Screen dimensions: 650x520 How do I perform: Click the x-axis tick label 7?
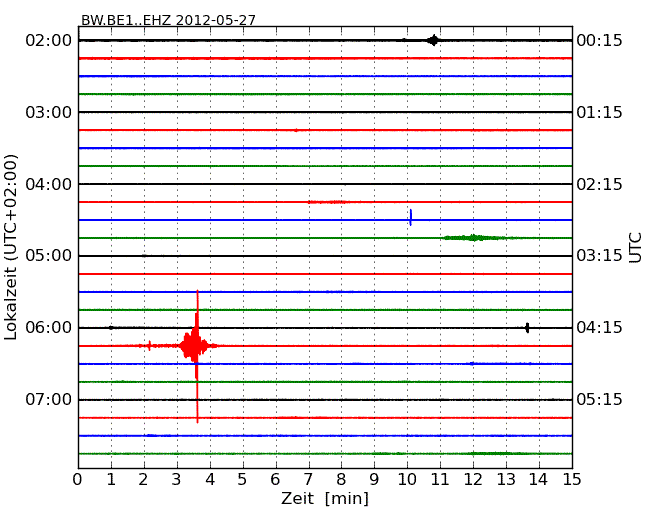(x=308, y=480)
